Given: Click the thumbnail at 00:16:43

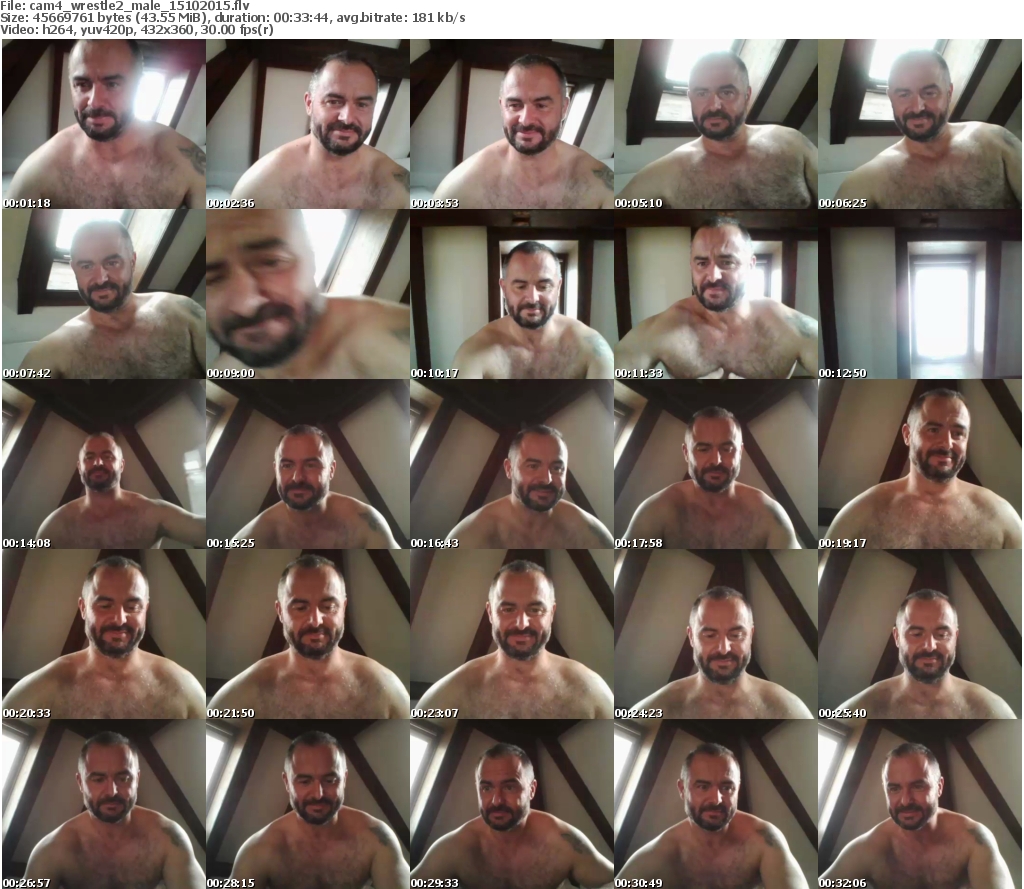Looking at the screenshot, I should point(511,464).
